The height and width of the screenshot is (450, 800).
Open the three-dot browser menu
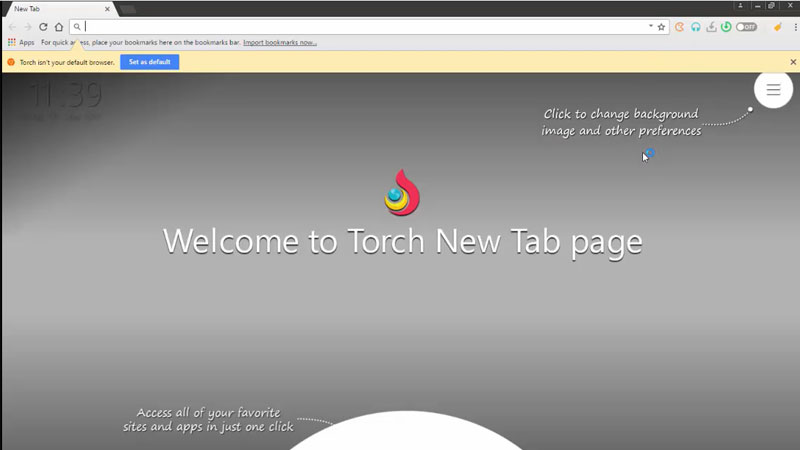point(795,27)
